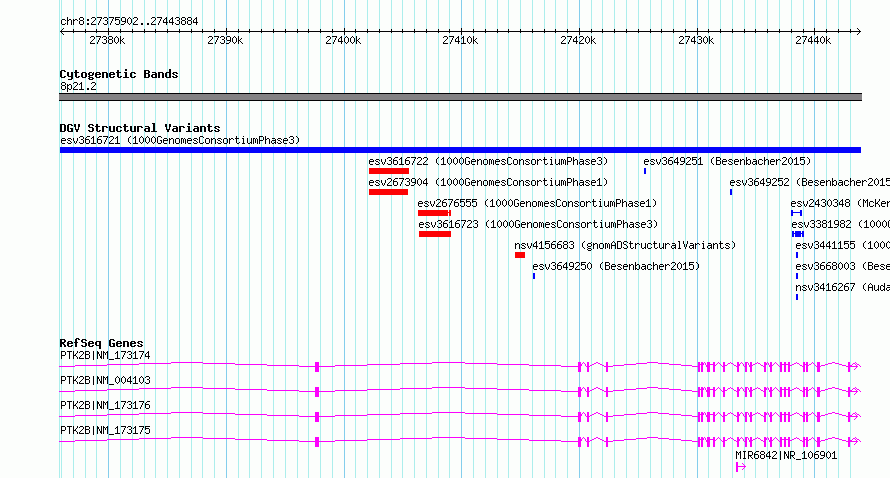Click the 27430k ruler tick label
Image resolution: width=890 pixels, height=478 pixels.
[x=696, y=40]
